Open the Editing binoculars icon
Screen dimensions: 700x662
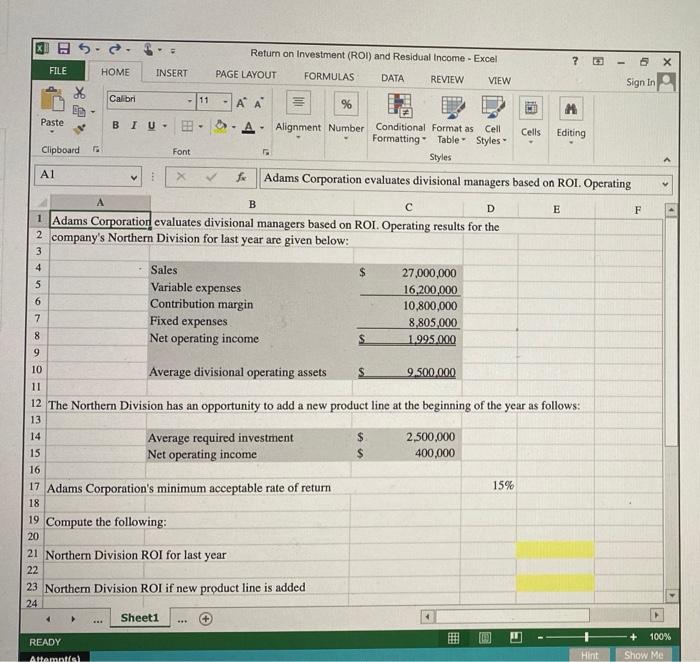(571, 109)
